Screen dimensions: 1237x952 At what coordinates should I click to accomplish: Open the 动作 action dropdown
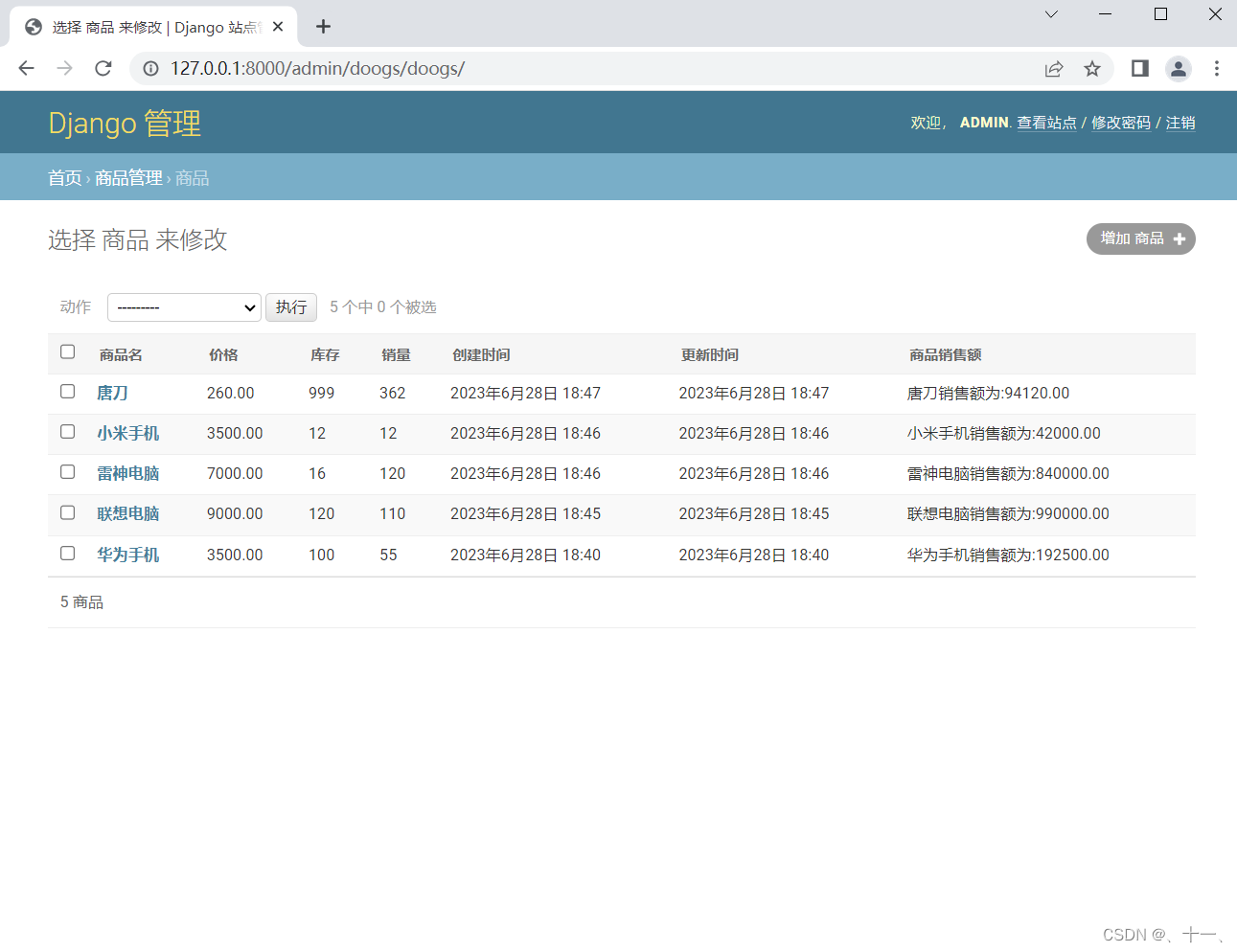(x=184, y=307)
